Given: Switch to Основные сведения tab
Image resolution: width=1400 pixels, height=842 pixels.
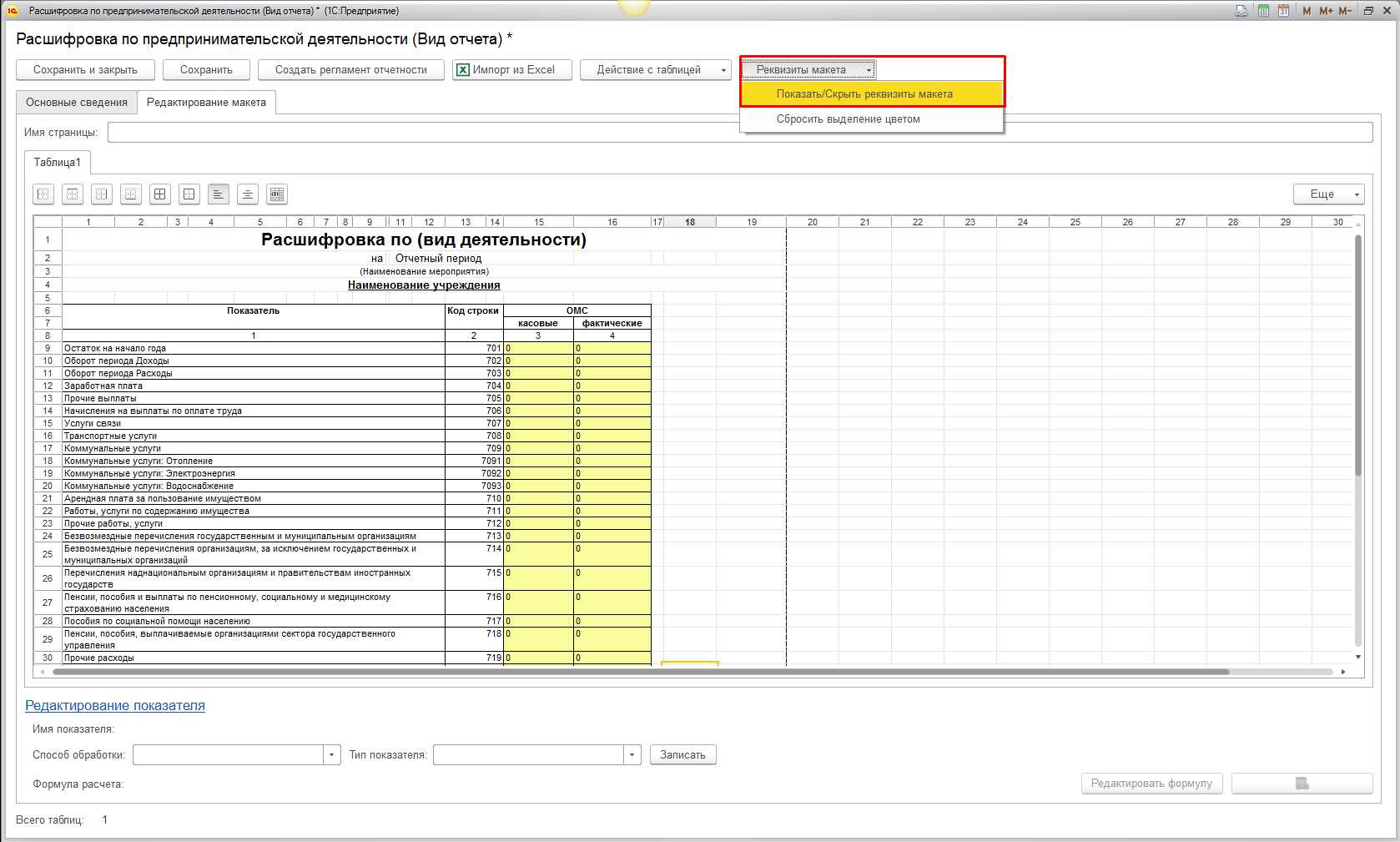Looking at the screenshot, I should (77, 103).
